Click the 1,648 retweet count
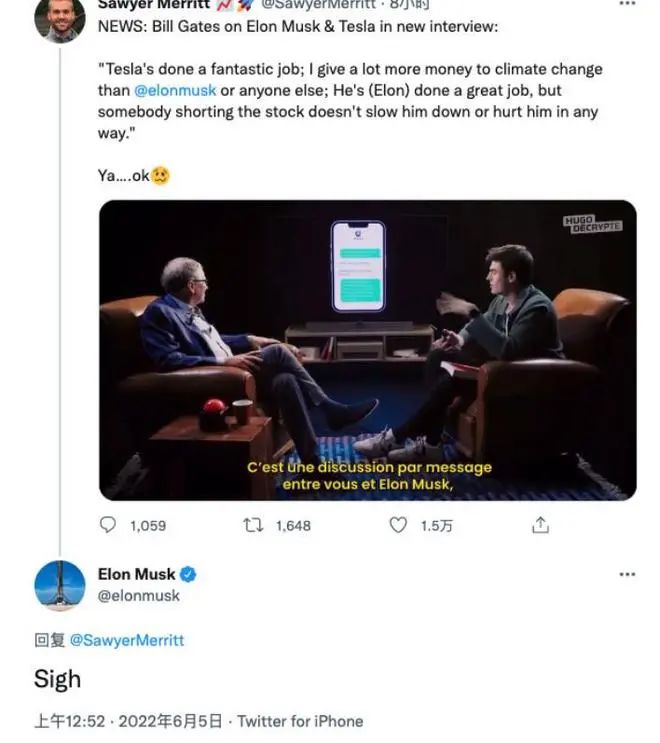The image size is (660, 743). [293, 525]
